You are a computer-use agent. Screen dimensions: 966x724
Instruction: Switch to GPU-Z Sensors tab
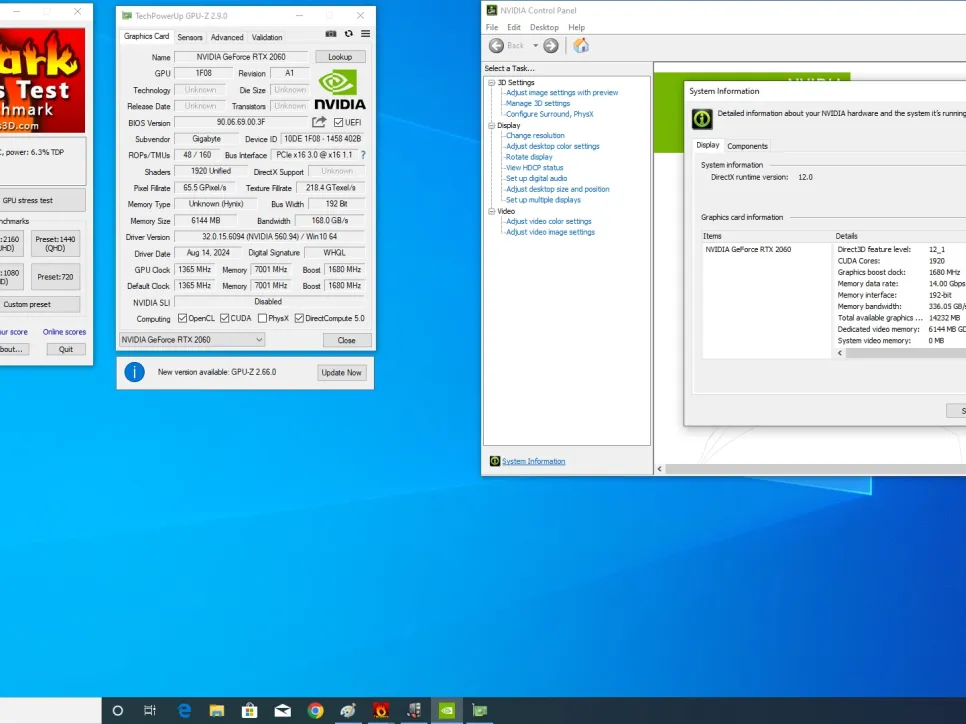190,37
